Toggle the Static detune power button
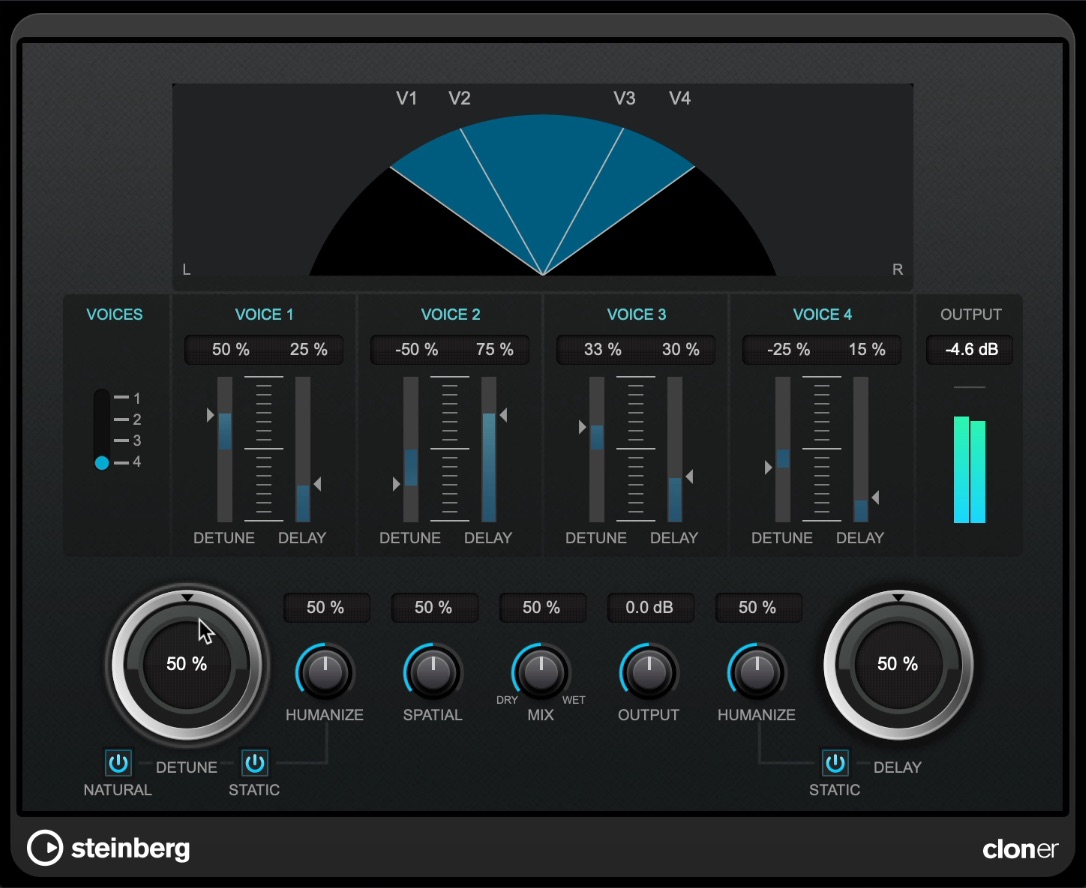Screen dimensions: 1086x888 coord(255,763)
